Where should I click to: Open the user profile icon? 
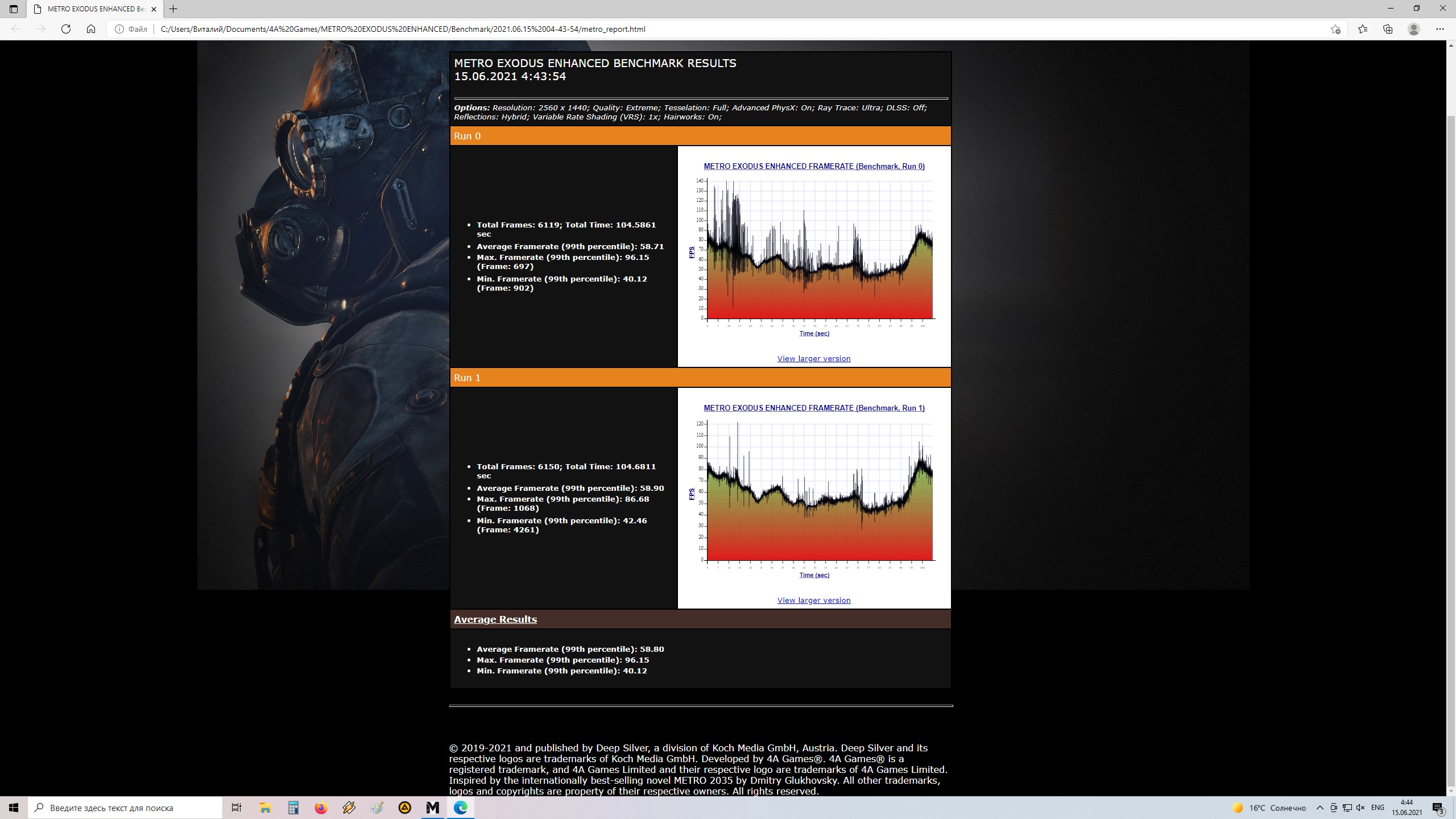click(x=1414, y=29)
